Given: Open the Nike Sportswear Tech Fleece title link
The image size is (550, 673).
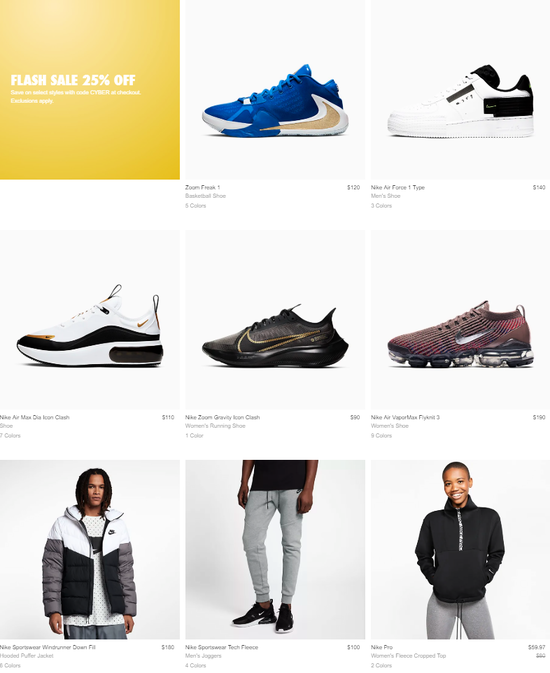Looking at the screenshot, I should click(222, 647).
